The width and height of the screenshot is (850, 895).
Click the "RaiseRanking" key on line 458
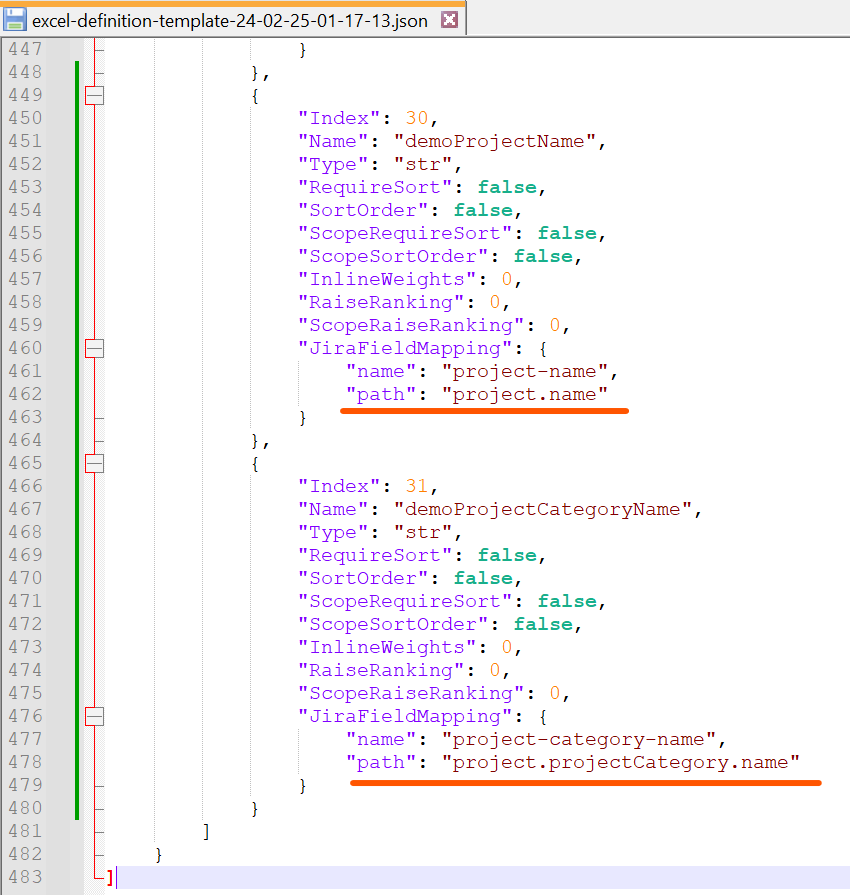pyautogui.click(x=381, y=302)
